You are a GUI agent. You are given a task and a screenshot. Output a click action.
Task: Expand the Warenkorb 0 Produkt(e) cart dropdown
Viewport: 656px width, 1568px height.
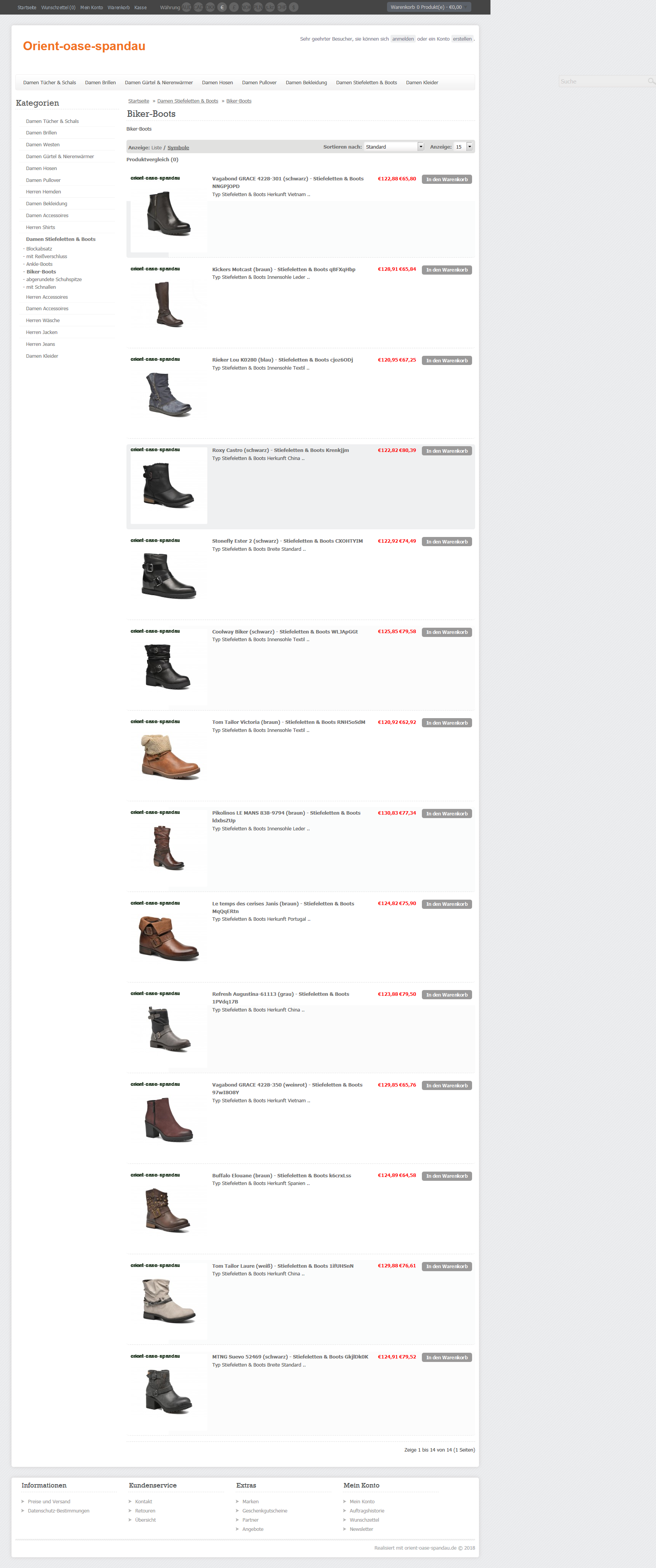429,7
